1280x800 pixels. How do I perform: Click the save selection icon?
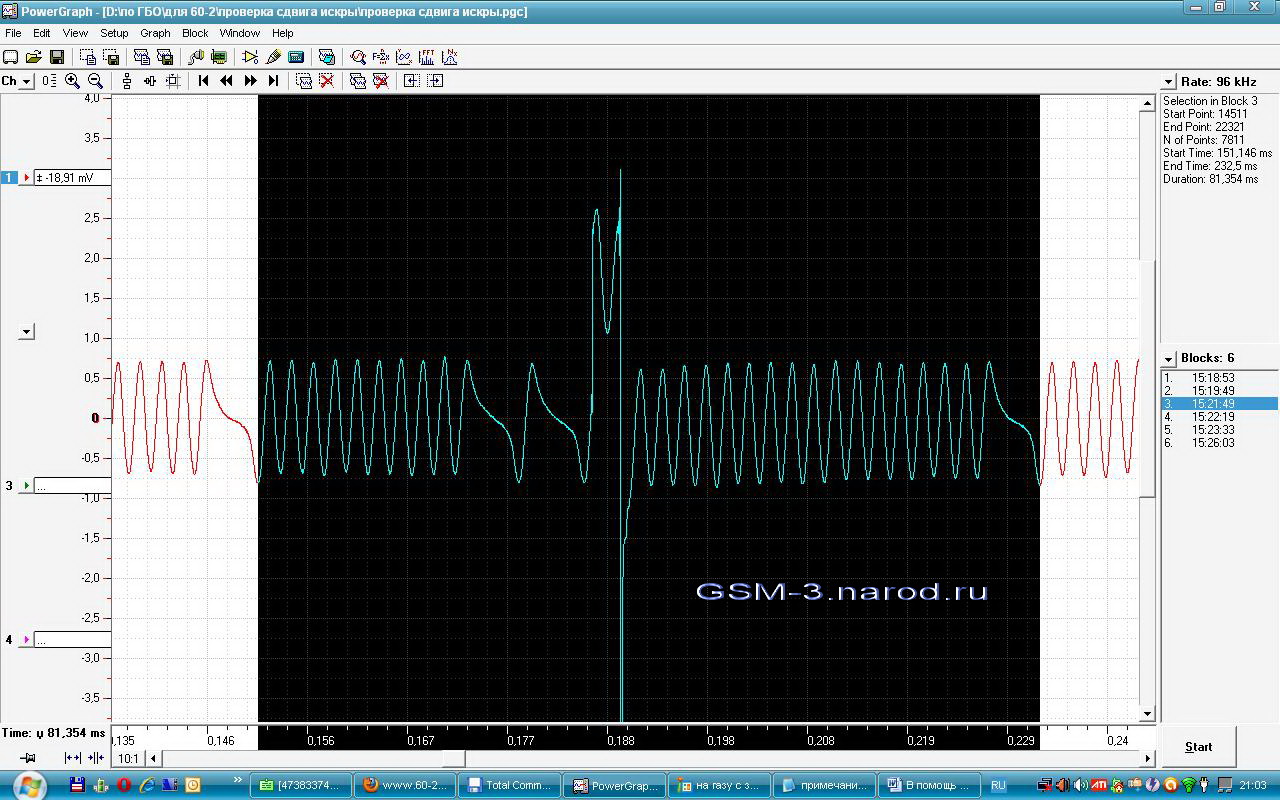pyautogui.click(x=111, y=57)
